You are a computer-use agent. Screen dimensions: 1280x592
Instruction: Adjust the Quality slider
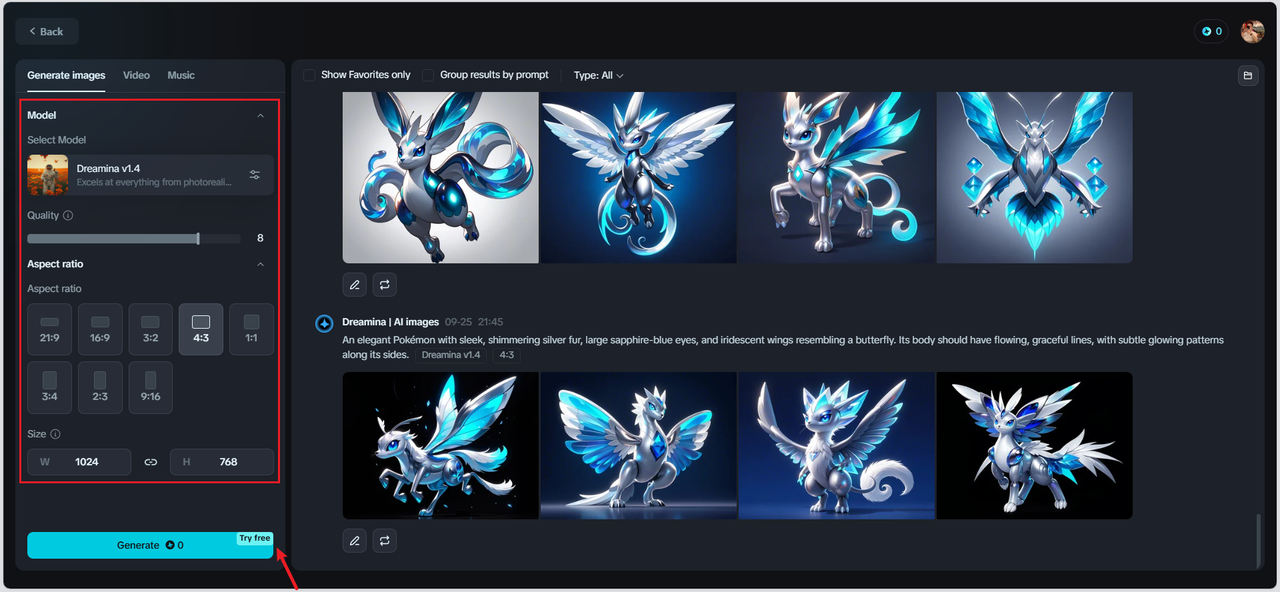133,239
